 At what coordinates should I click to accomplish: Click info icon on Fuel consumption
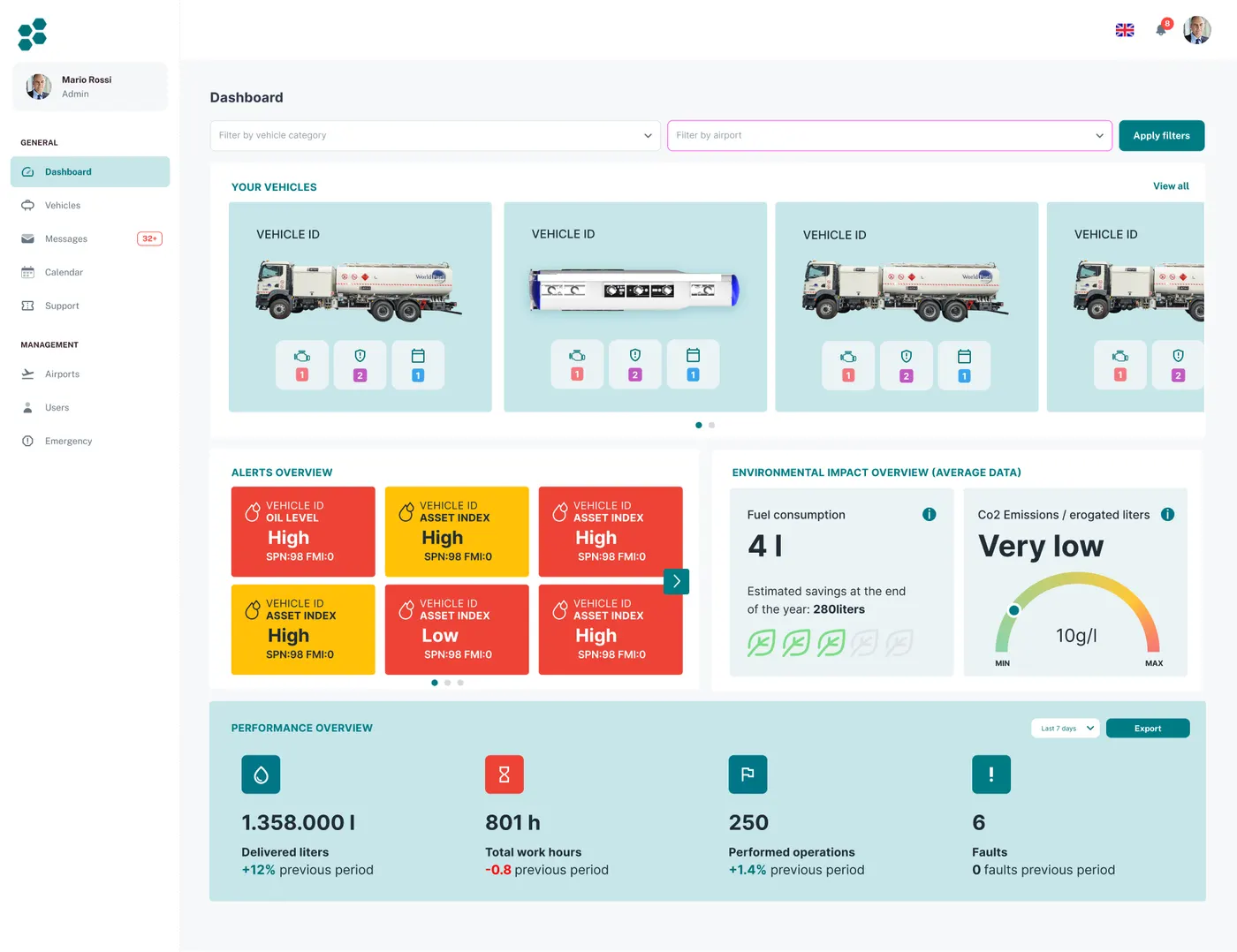point(930,514)
